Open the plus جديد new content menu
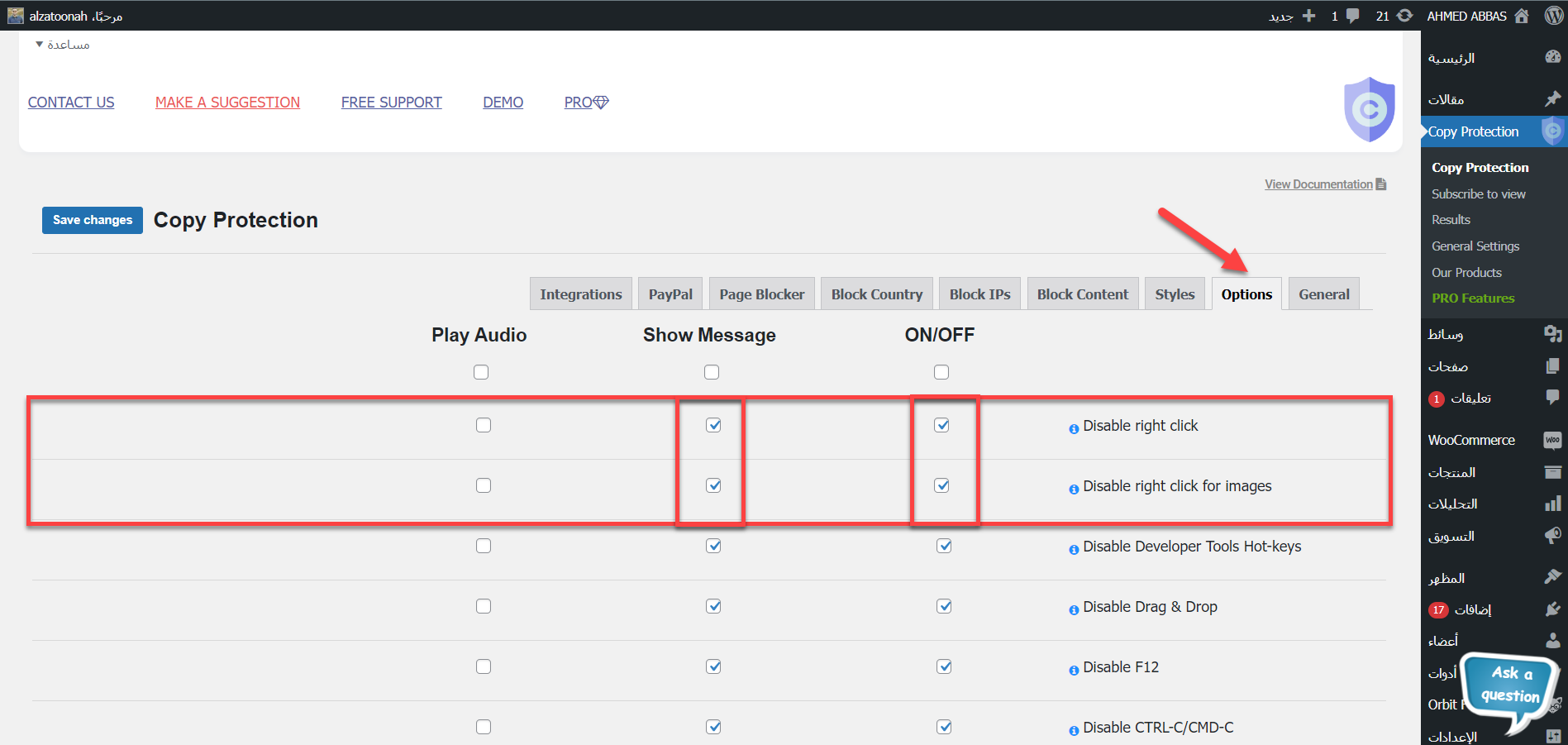Image resolution: width=1568 pixels, height=745 pixels. (x=1308, y=16)
